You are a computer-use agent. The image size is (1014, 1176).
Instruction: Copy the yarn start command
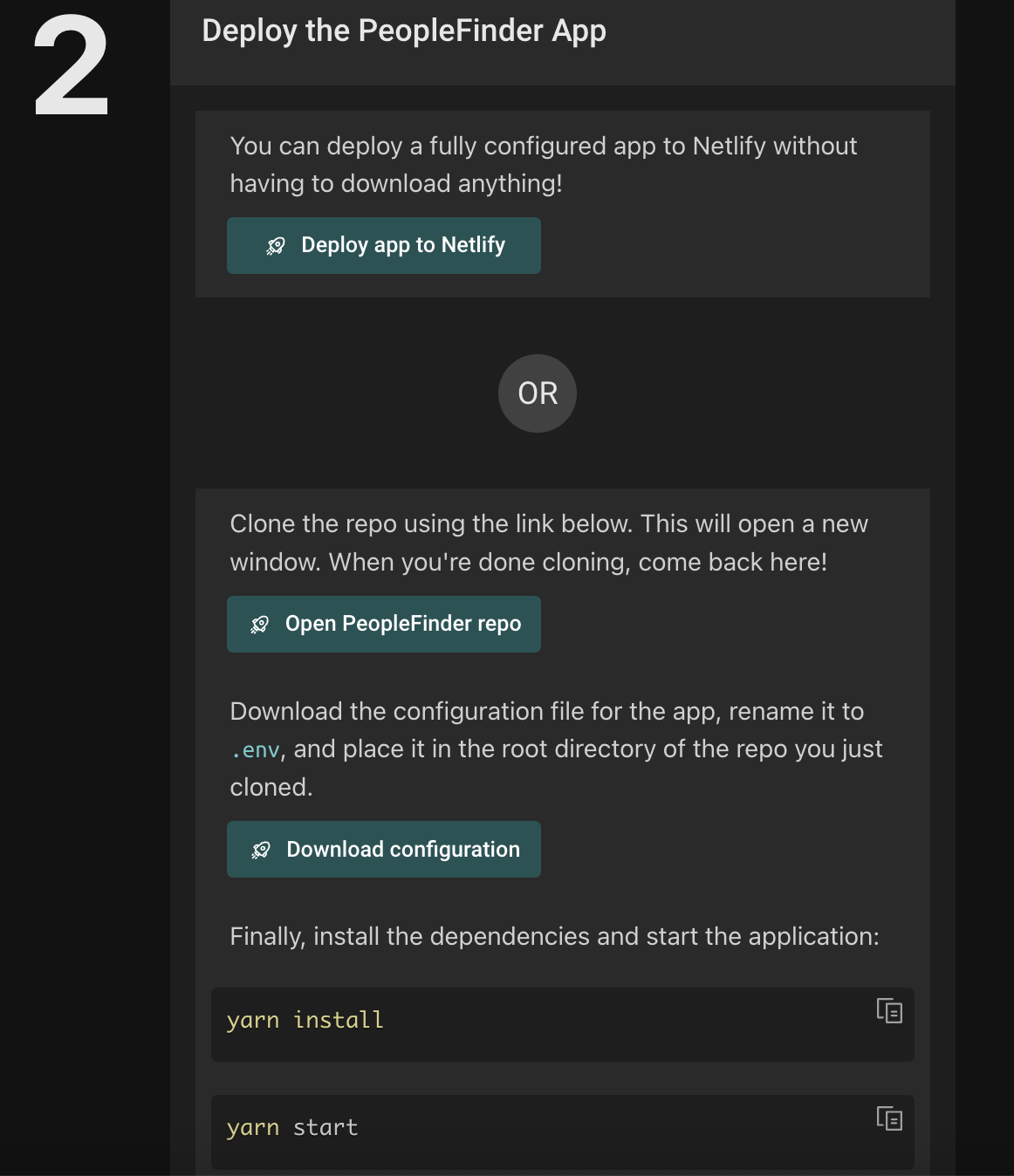coord(889,1118)
